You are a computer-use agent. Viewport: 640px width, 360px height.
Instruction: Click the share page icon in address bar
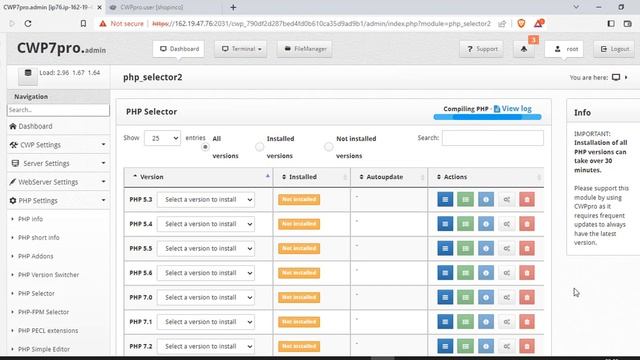click(502, 24)
